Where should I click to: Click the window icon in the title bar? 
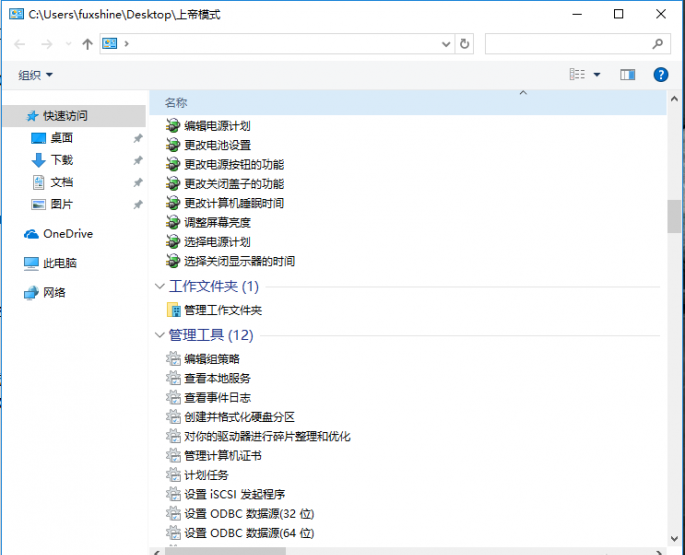tap(16, 14)
